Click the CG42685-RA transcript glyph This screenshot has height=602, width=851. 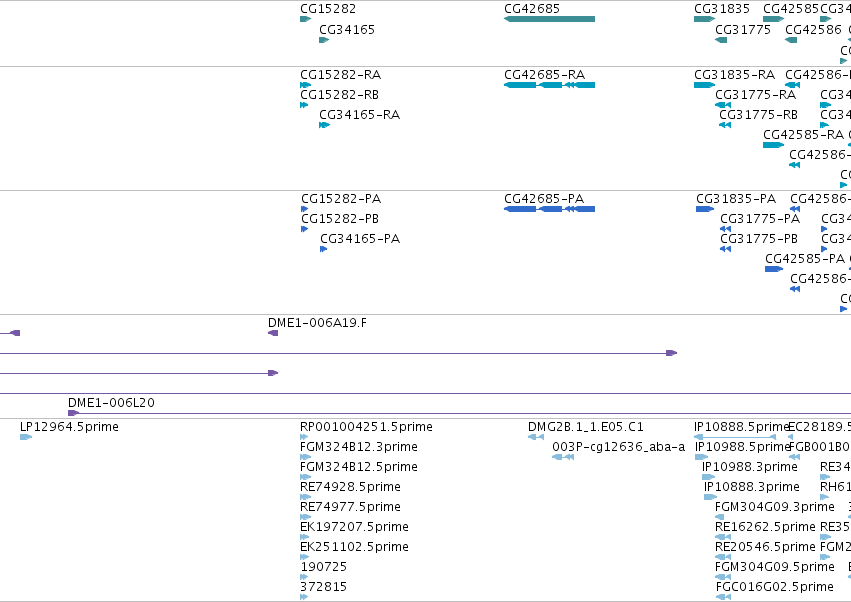click(549, 85)
